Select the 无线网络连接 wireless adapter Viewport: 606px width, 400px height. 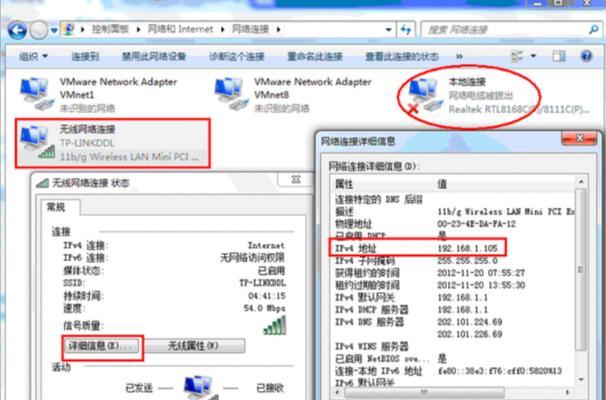click(x=113, y=143)
